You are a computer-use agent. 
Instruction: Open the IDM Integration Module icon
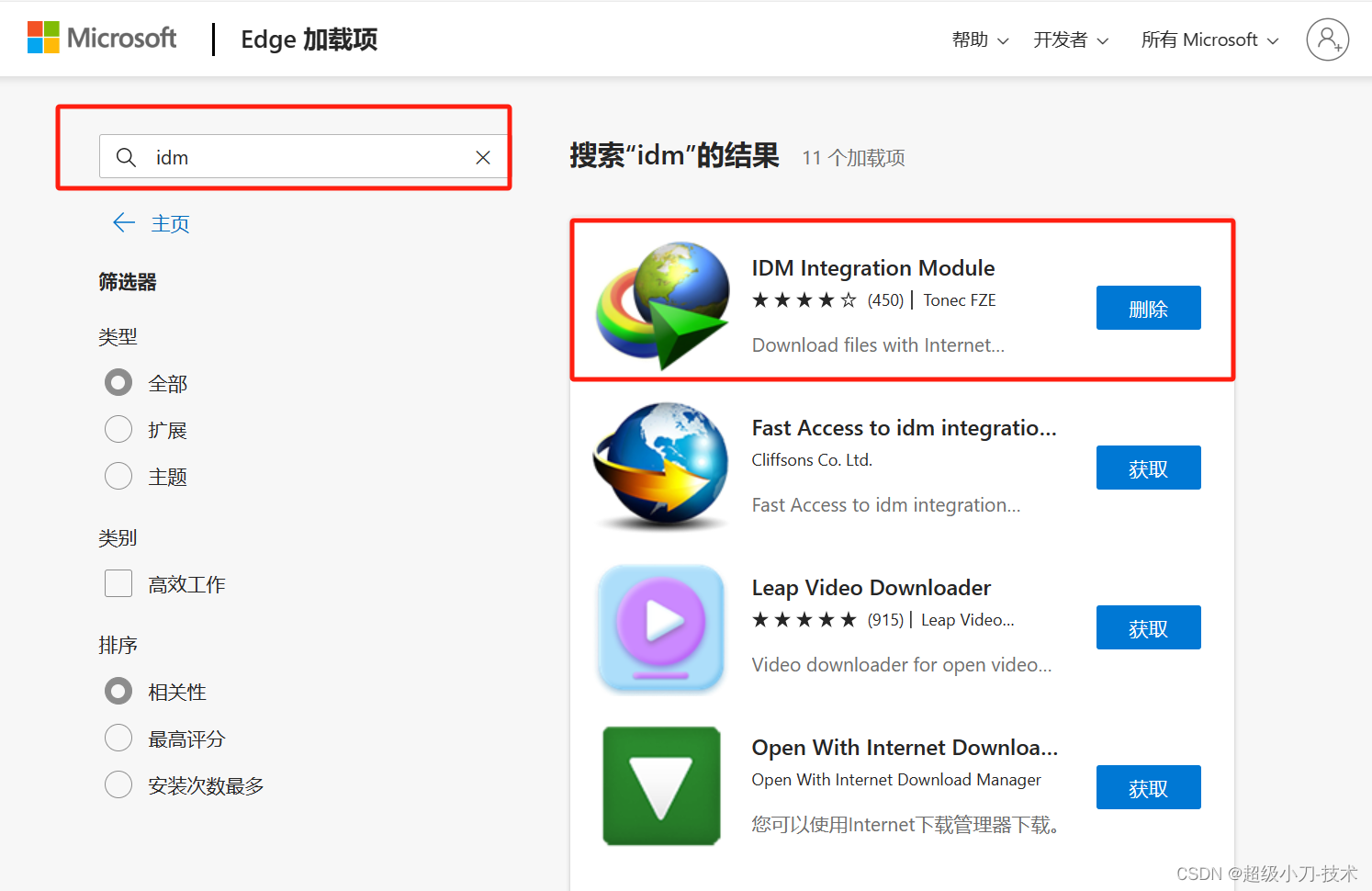(662, 304)
